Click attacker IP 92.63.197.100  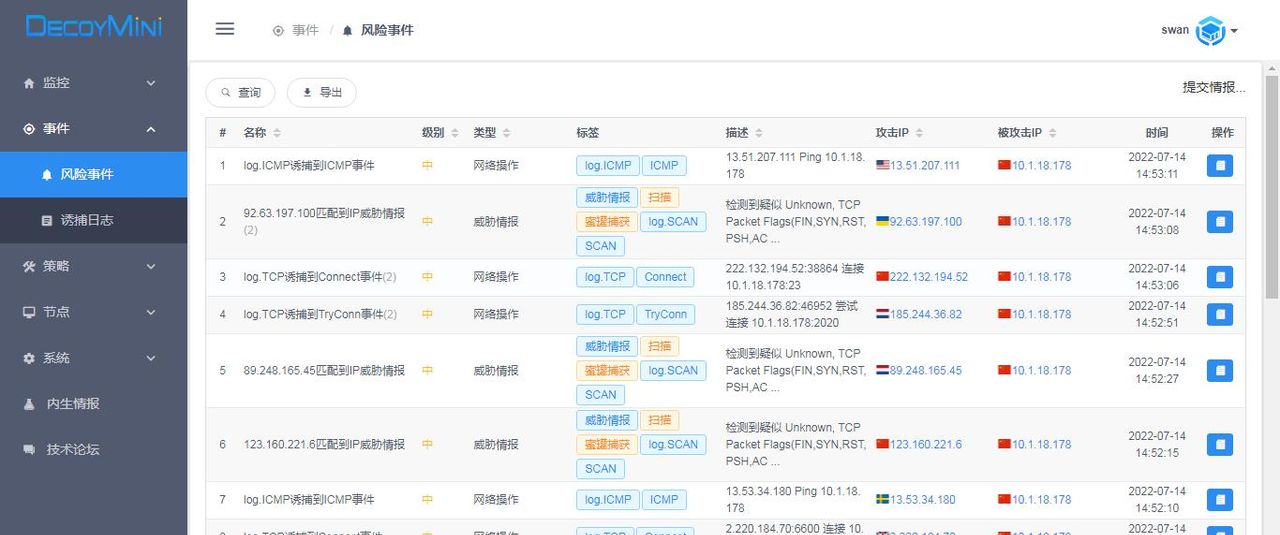point(926,222)
